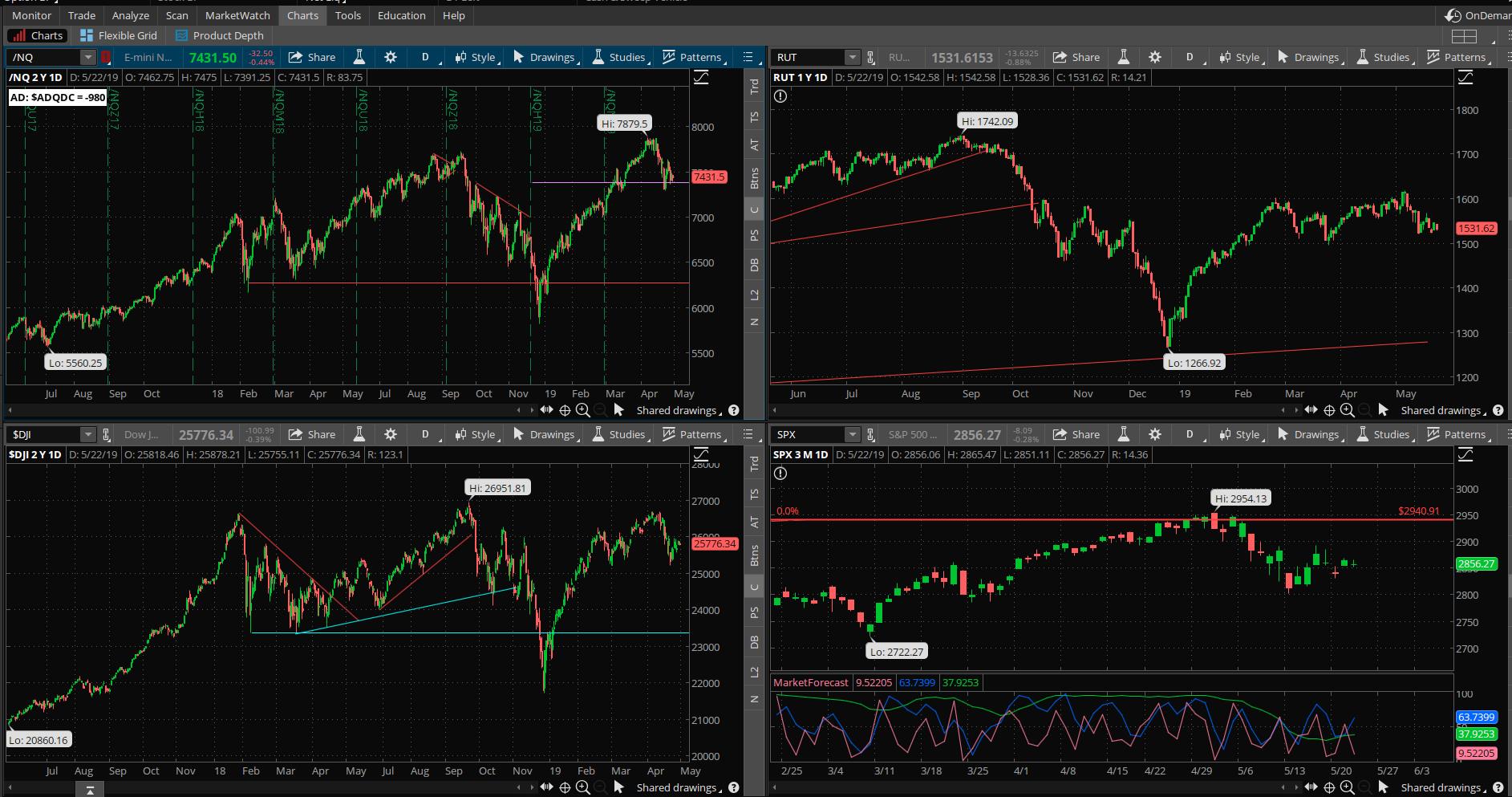Toggle AT side panel on /NQ chart
Image resolution: width=1512 pixels, height=797 pixels.
(x=754, y=145)
